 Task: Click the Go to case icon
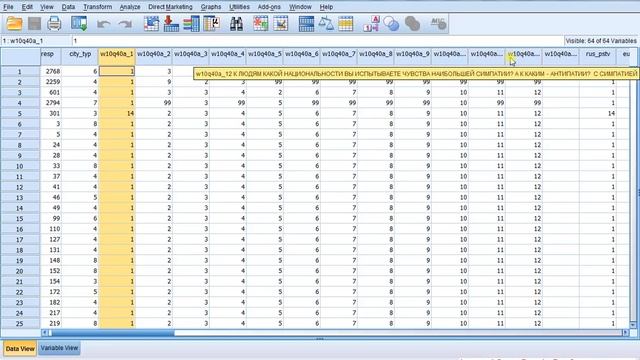(151, 24)
